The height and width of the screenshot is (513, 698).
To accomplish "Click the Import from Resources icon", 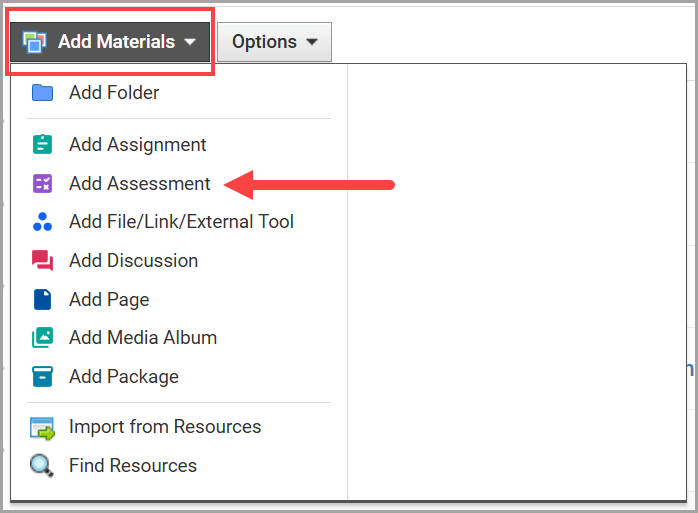I will (43, 428).
